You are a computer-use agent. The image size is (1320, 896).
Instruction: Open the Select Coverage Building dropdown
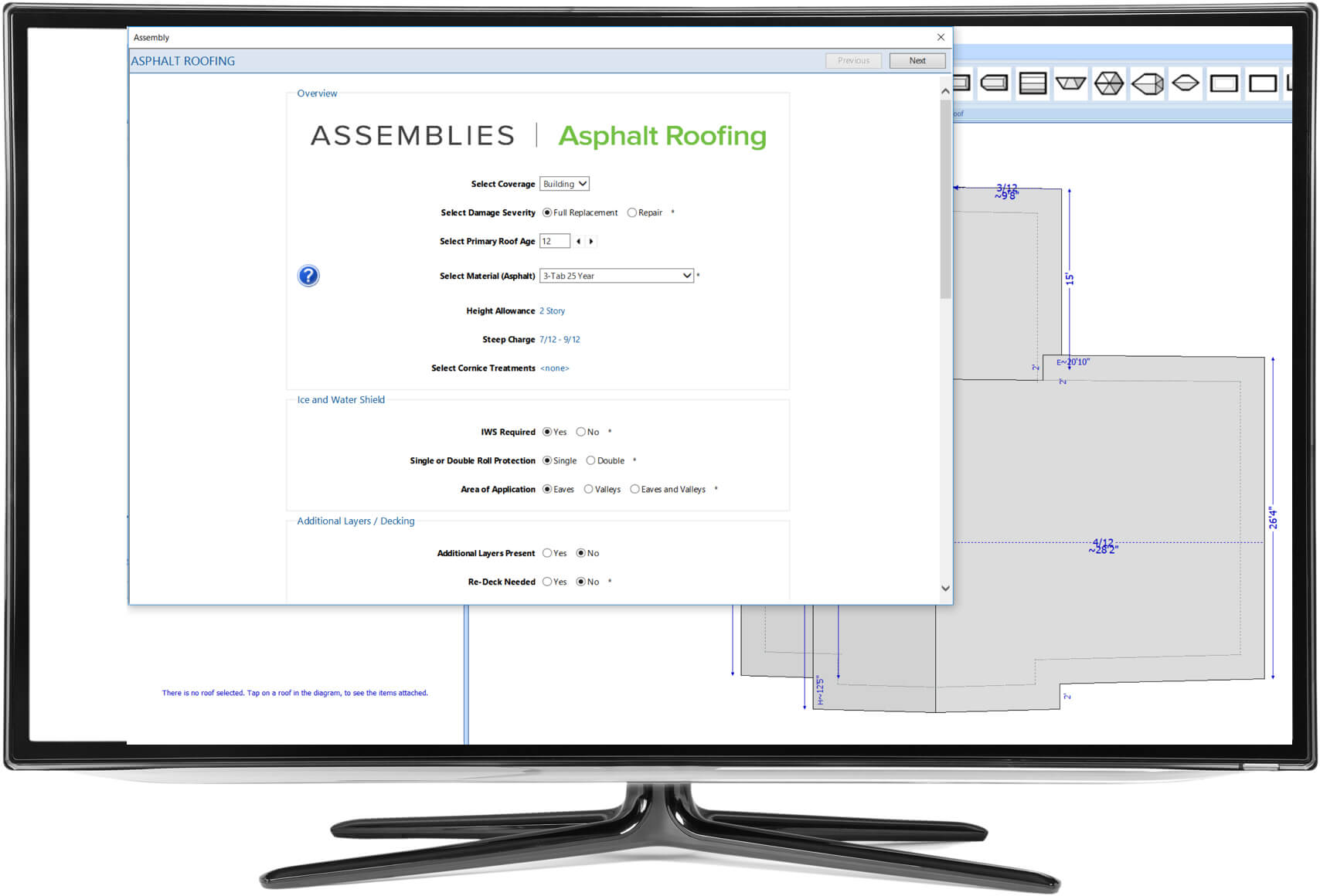[x=564, y=184]
